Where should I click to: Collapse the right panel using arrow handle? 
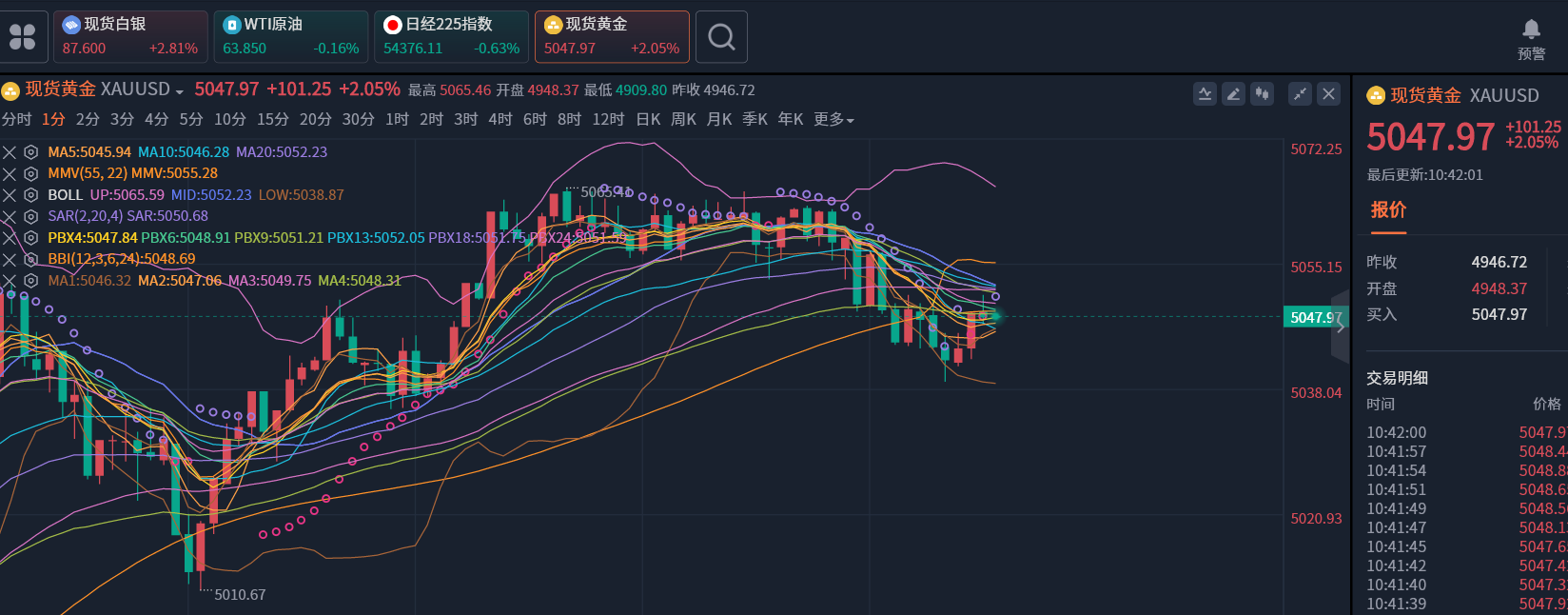(1341, 327)
